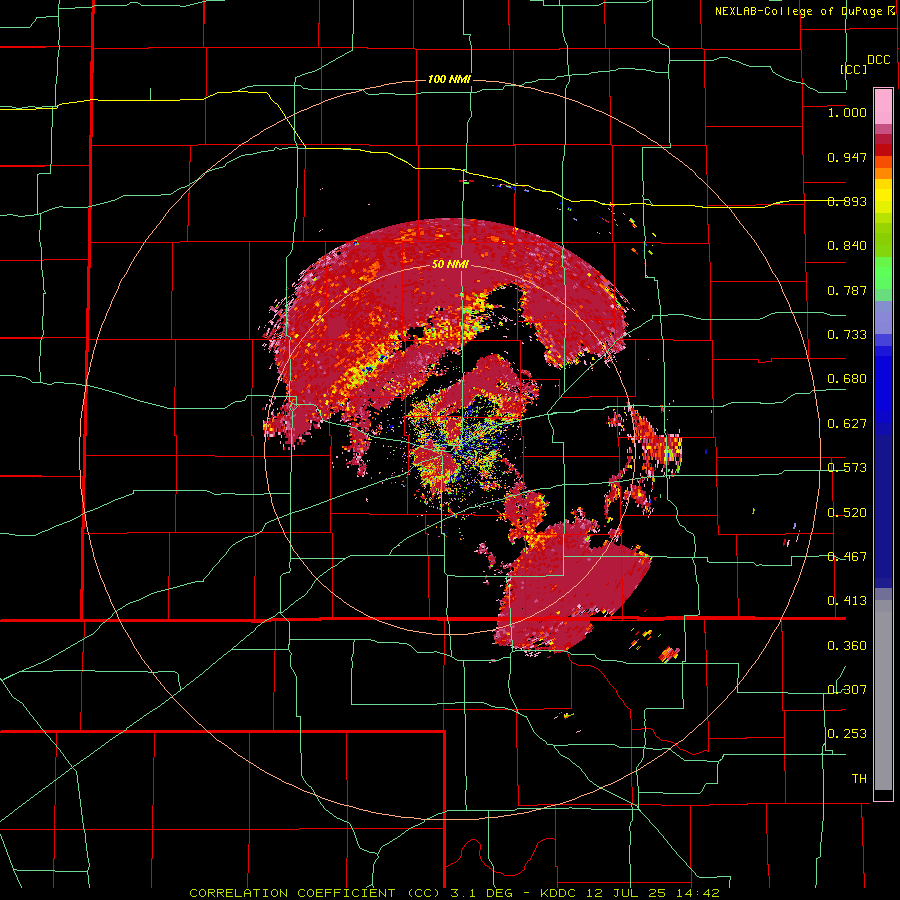Click the 1.000 value on color scale
The image size is (900, 900).
[847, 112]
